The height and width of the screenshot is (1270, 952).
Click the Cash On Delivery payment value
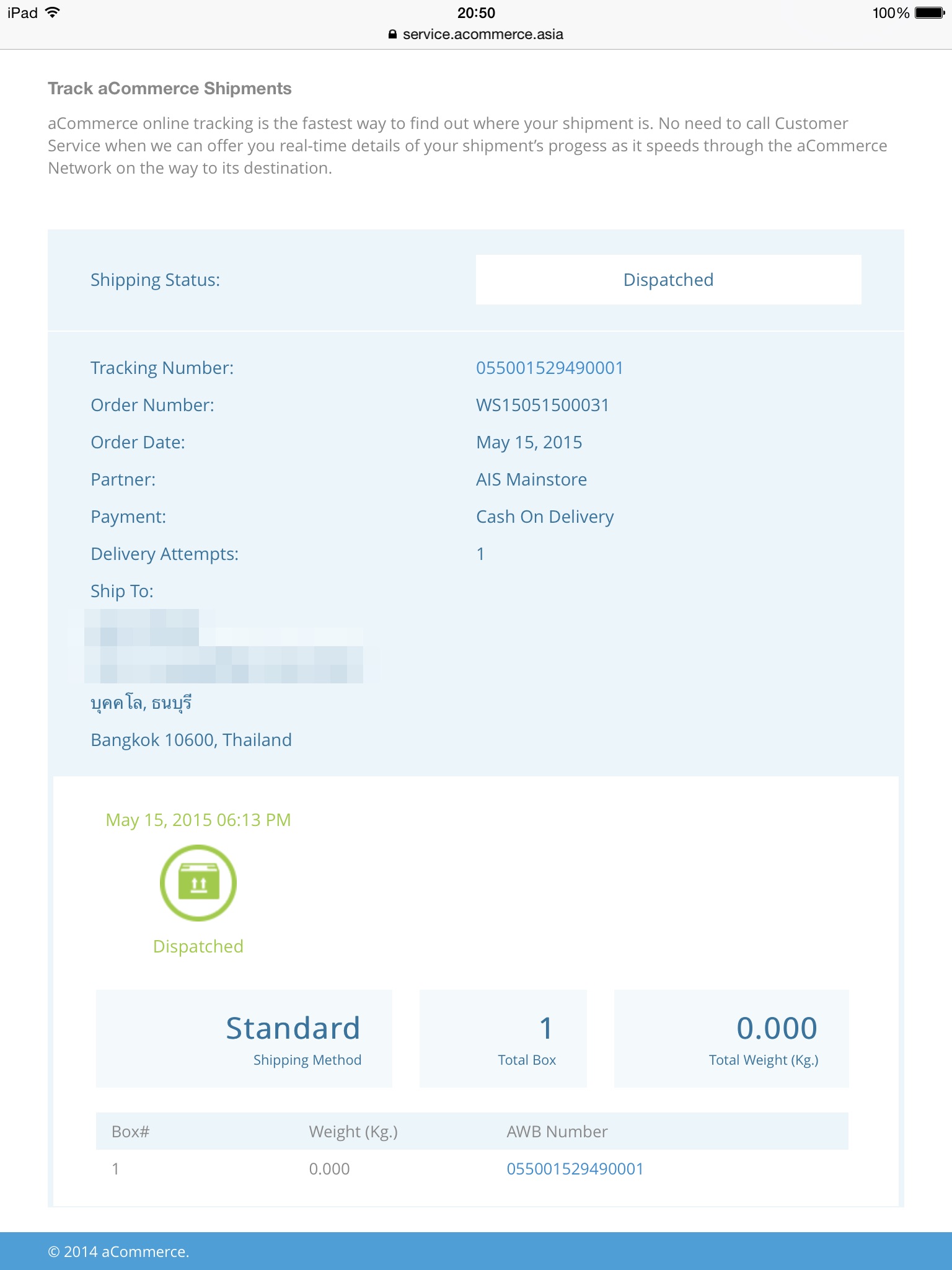[545, 517]
